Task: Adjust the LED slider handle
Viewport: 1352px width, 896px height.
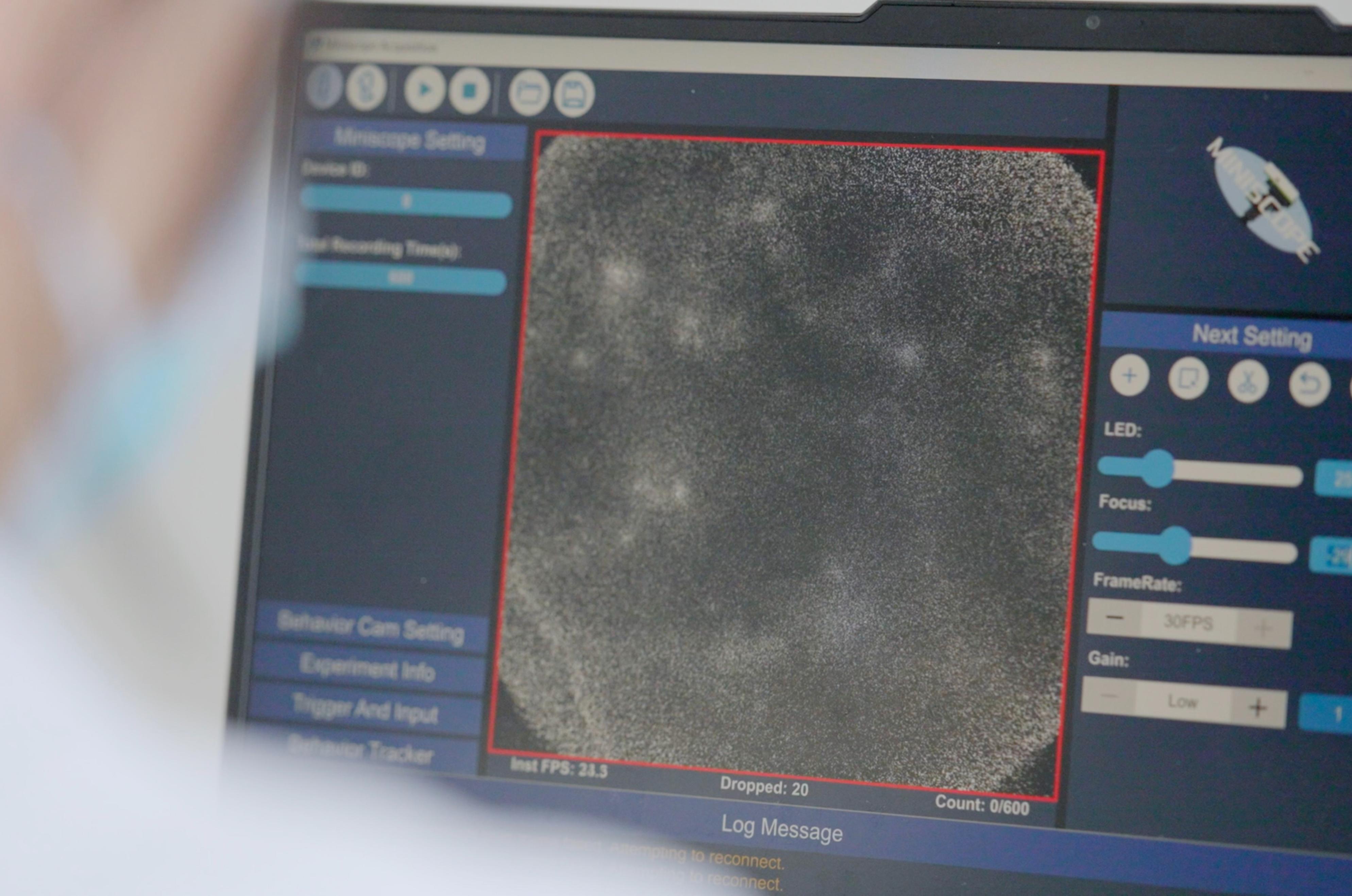Action: click(1158, 468)
